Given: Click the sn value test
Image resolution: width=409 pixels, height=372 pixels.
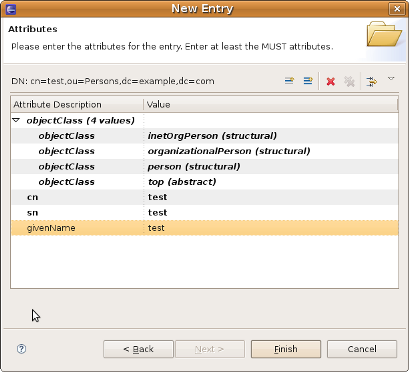Looking at the screenshot, I should 157,212.
